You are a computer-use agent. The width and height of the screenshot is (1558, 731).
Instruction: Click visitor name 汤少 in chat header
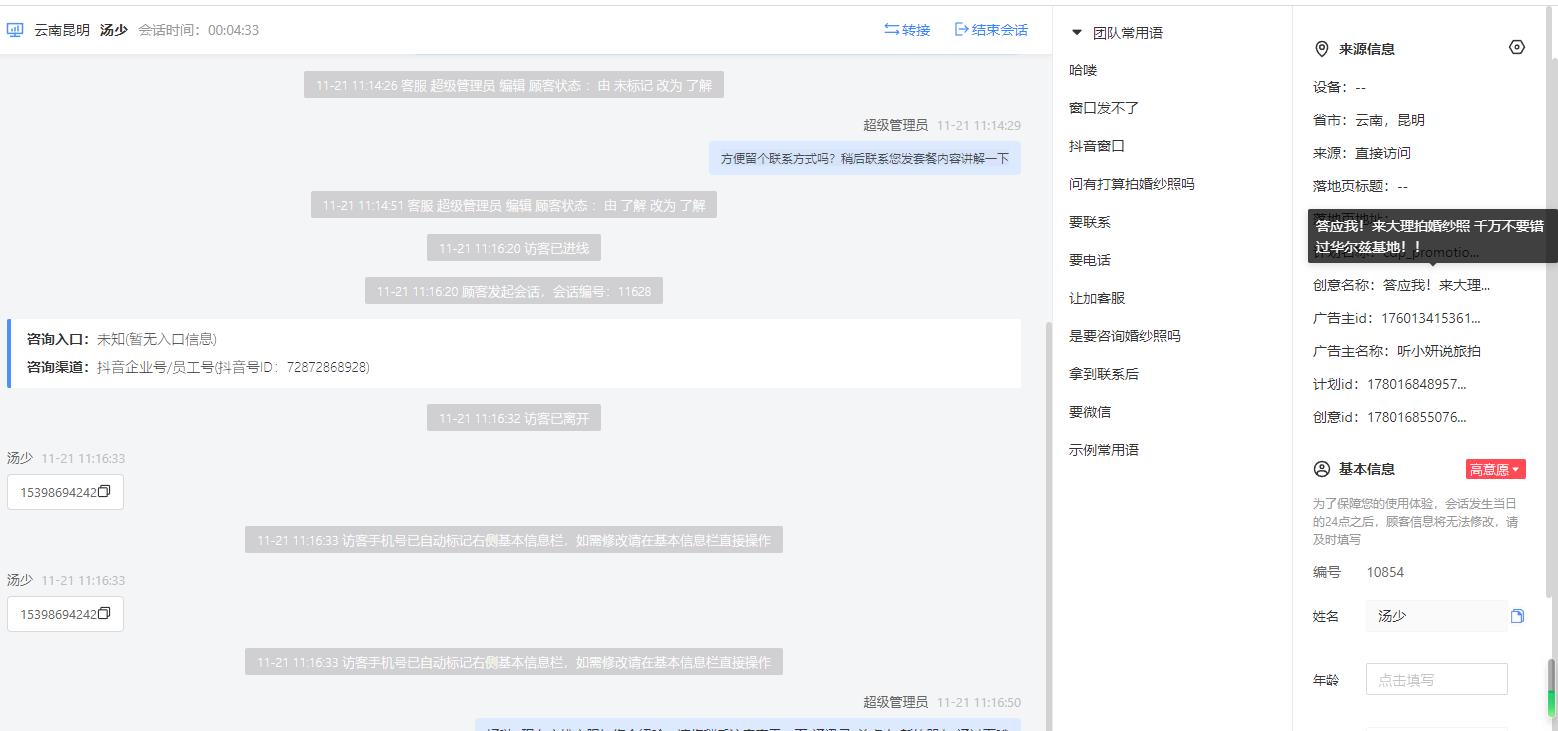[x=113, y=30]
